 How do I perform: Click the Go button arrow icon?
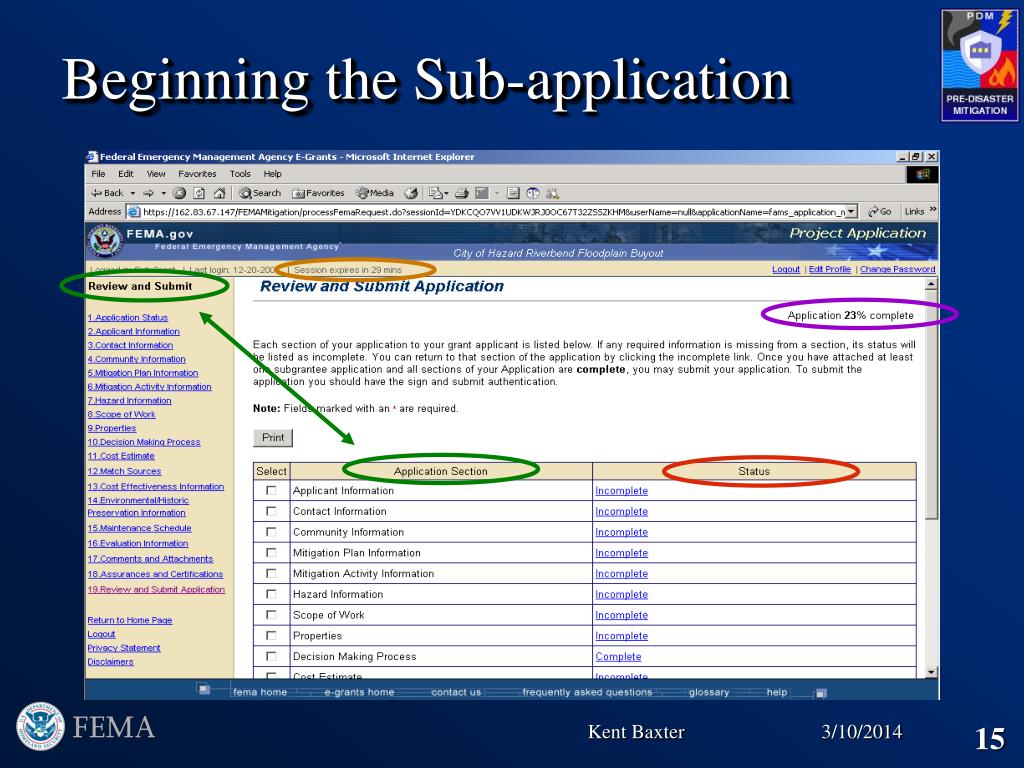(872, 212)
